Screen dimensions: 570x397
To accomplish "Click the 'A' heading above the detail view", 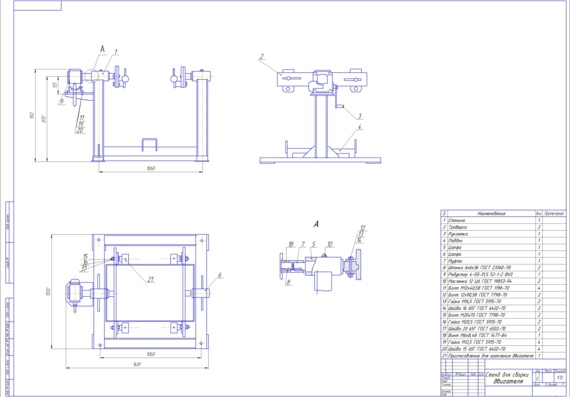I will (x=316, y=225).
